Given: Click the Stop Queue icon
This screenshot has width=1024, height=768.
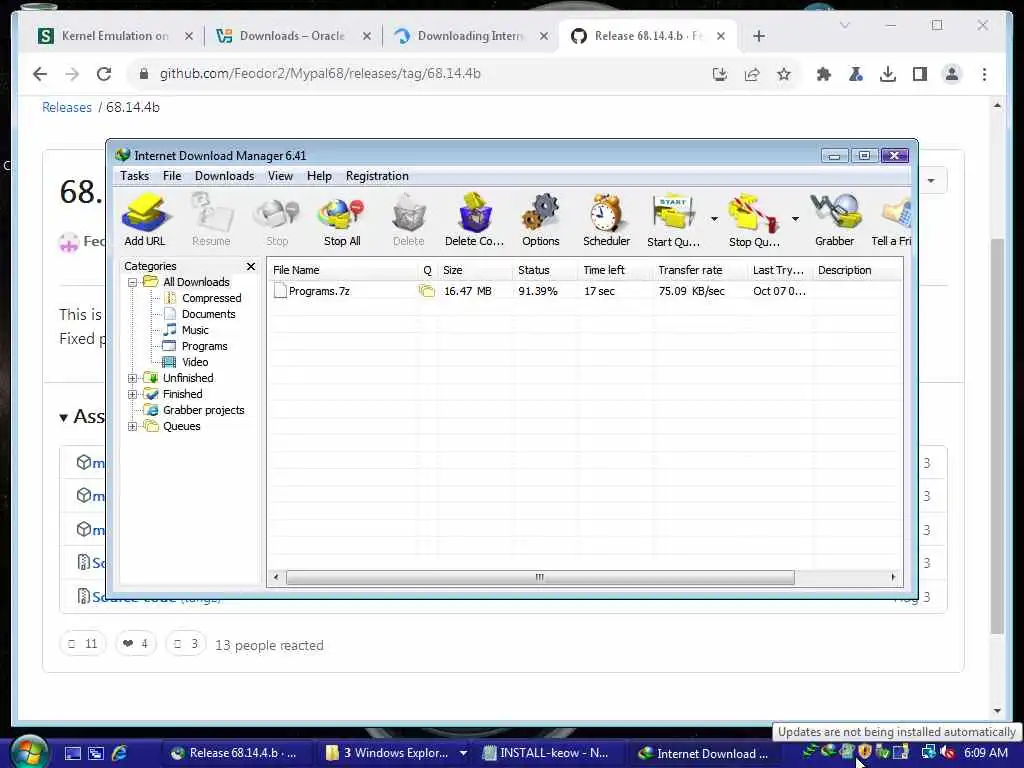Looking at the screenshot, I should click(754, 220).
